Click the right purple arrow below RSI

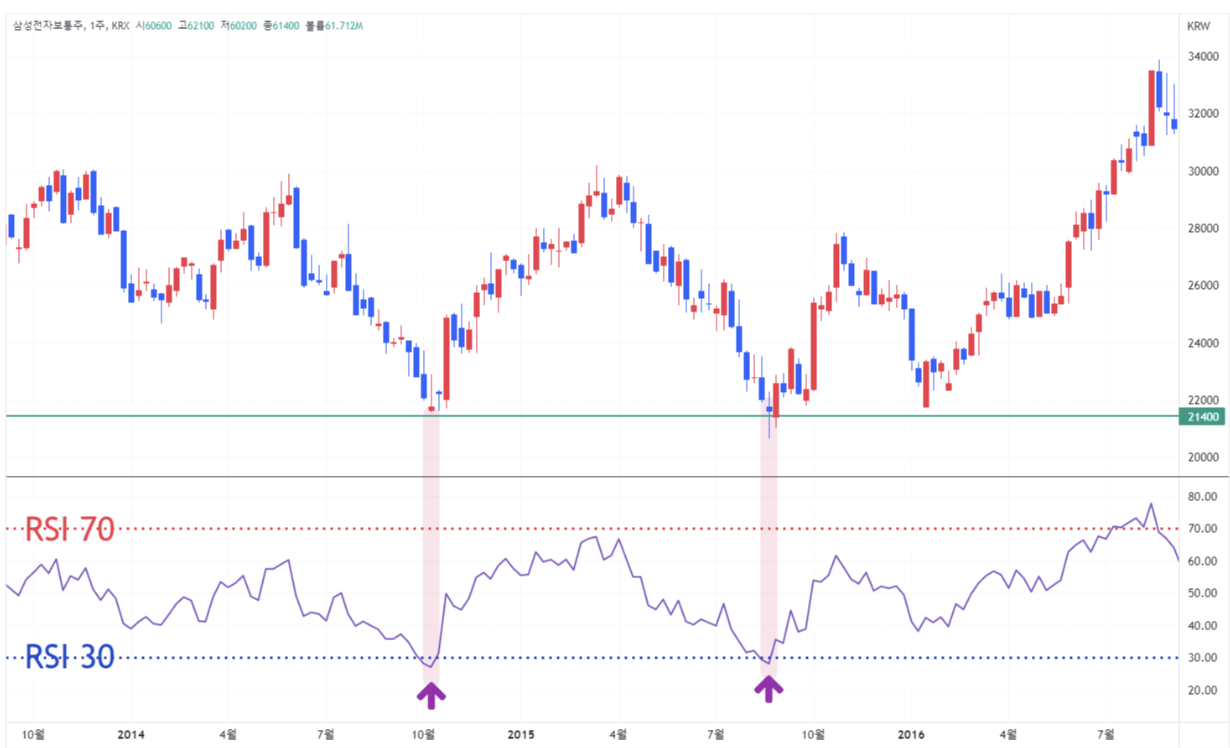(x=768, y=687)
